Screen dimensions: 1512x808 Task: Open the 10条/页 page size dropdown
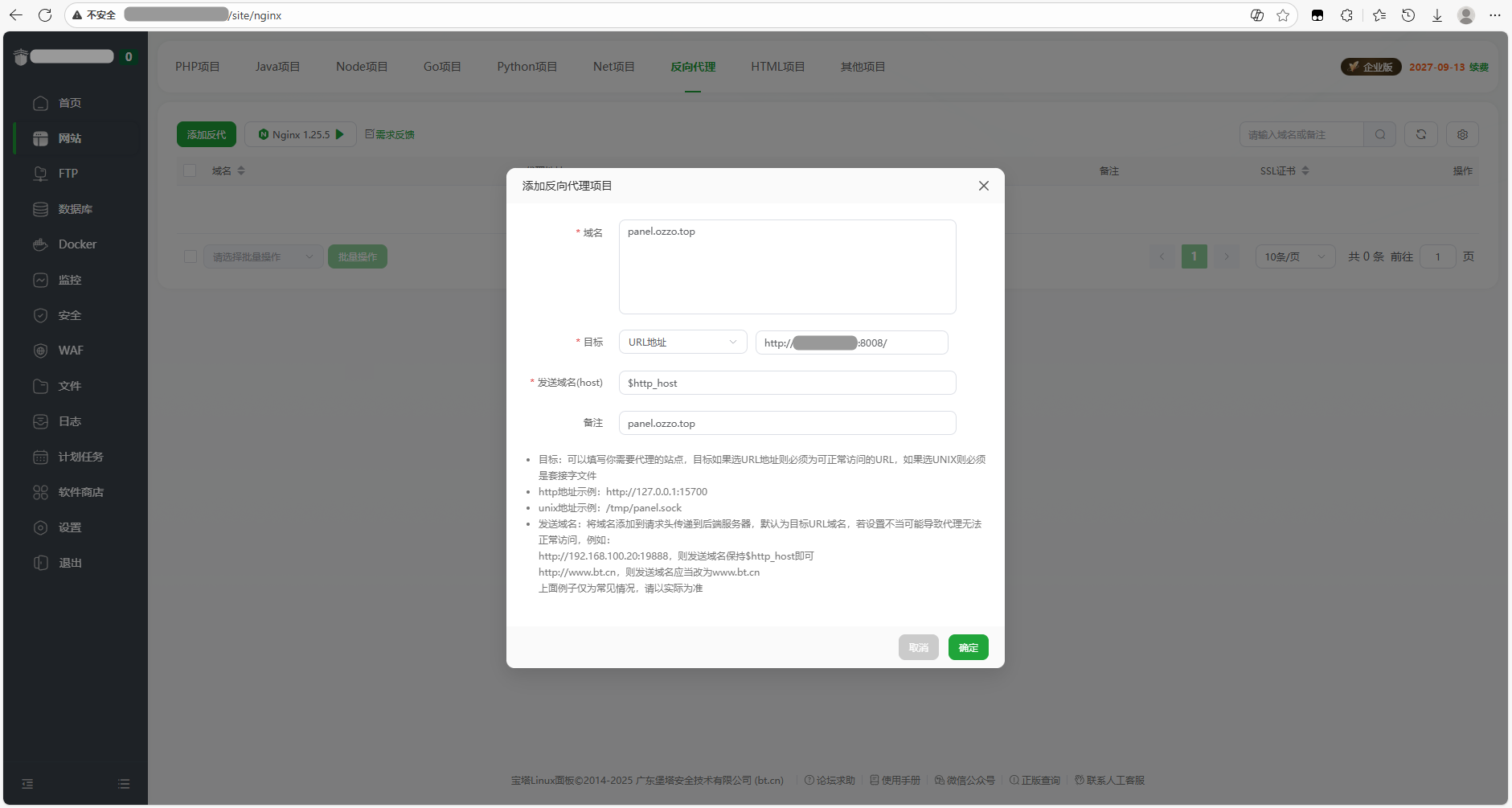[1294, 256]
